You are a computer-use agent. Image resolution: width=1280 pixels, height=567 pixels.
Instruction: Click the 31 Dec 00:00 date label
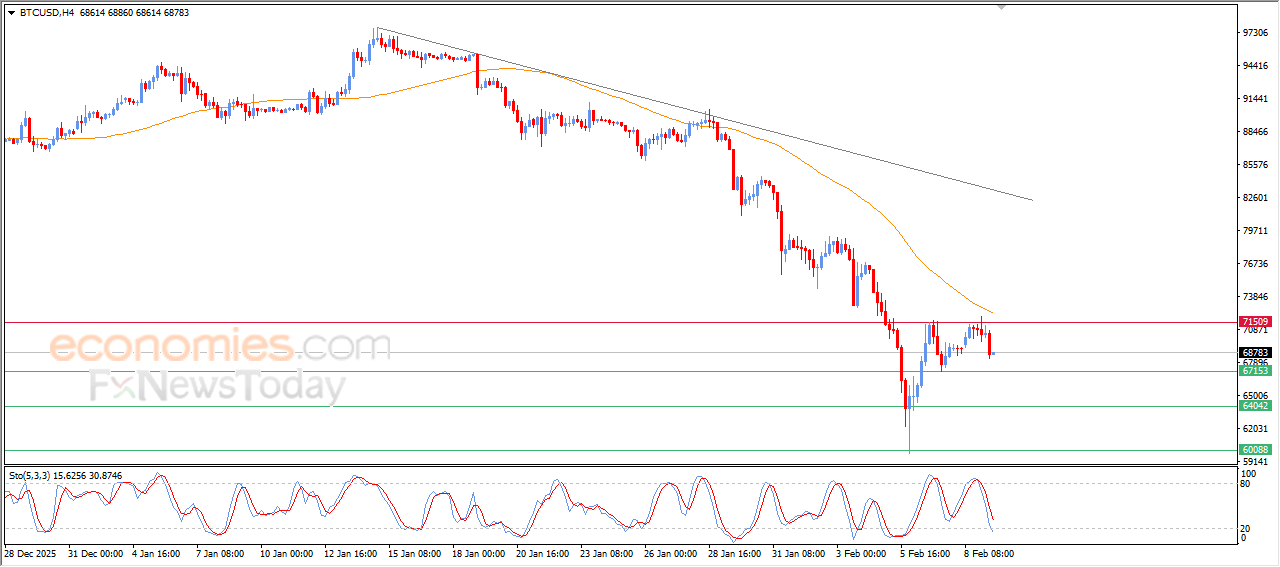pos(95,552)
